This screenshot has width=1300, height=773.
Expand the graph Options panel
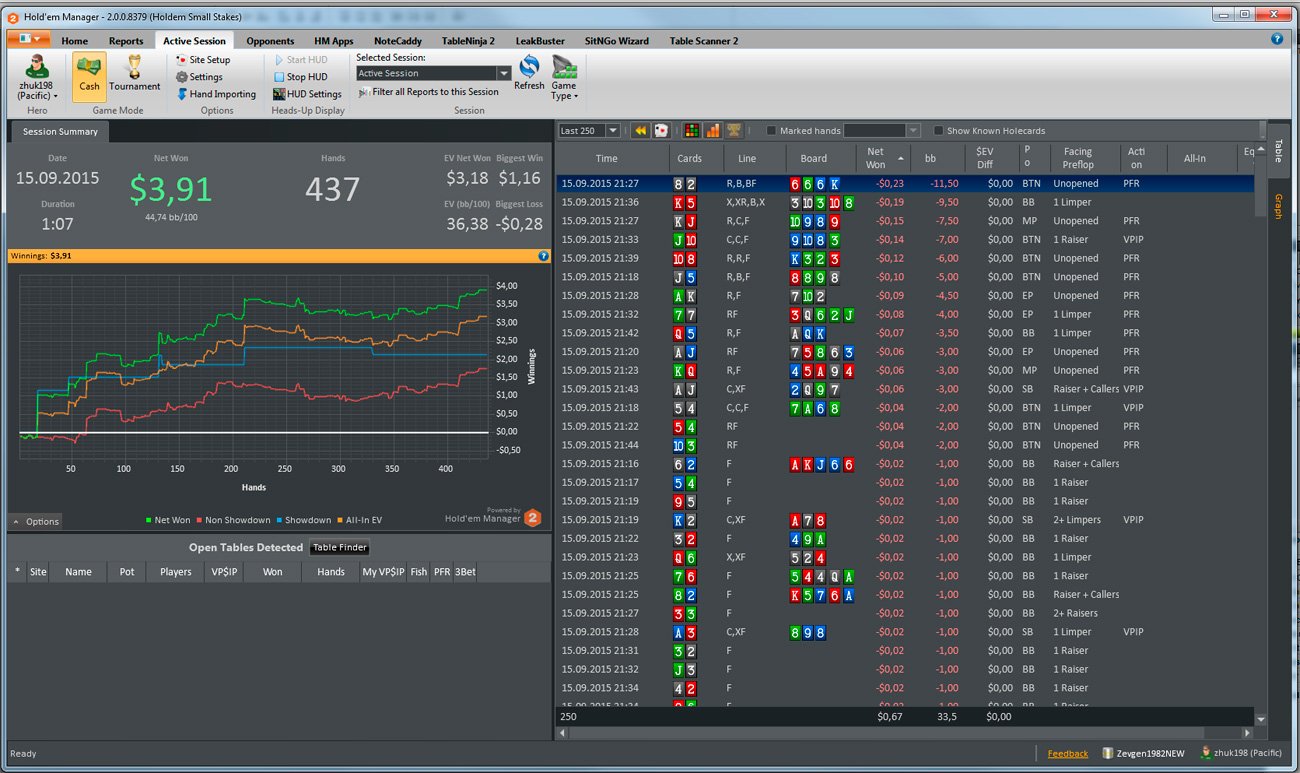tap(36, 521)
